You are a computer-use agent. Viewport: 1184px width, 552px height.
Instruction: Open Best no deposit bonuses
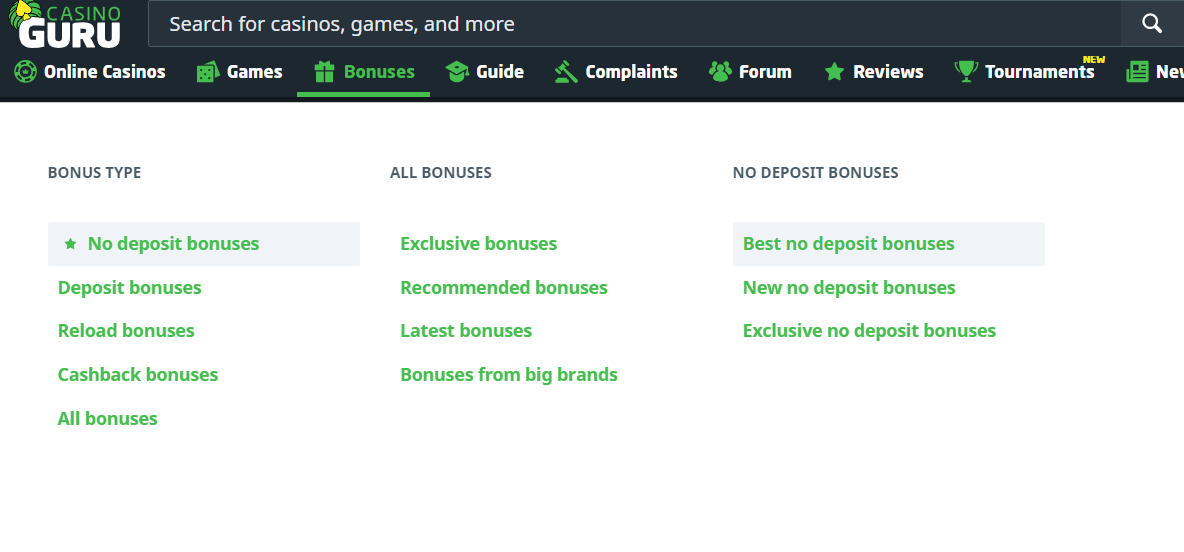click(x=848, y=244)
